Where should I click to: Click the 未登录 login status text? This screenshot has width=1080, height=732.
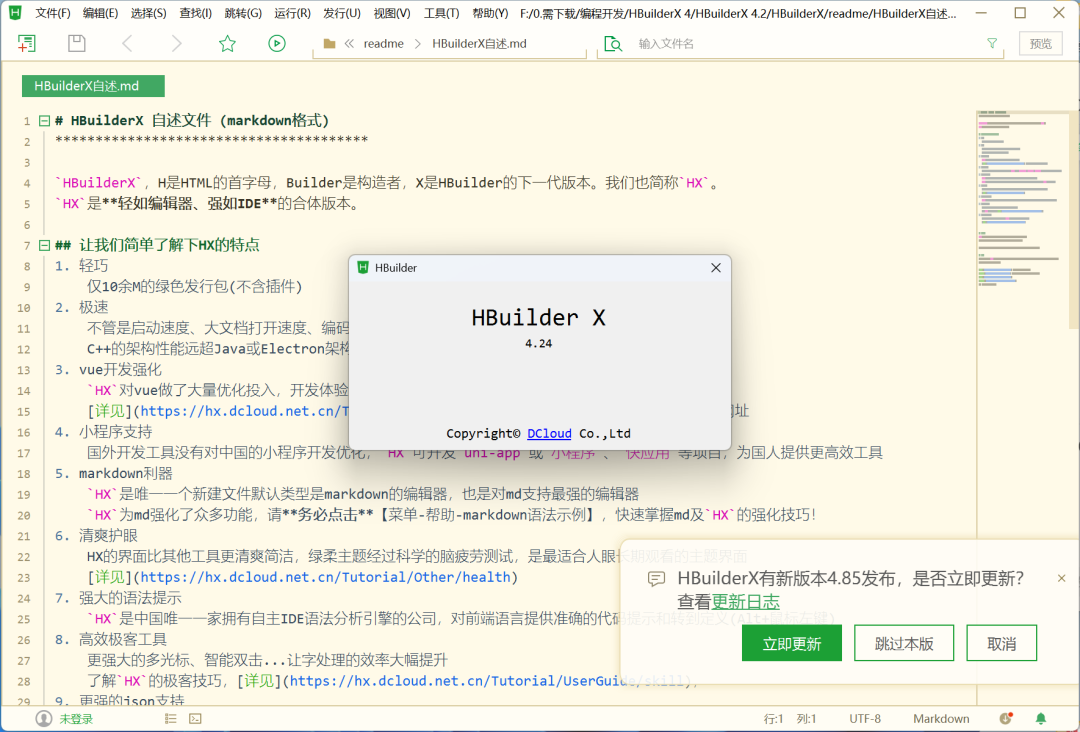coord(76,719)
